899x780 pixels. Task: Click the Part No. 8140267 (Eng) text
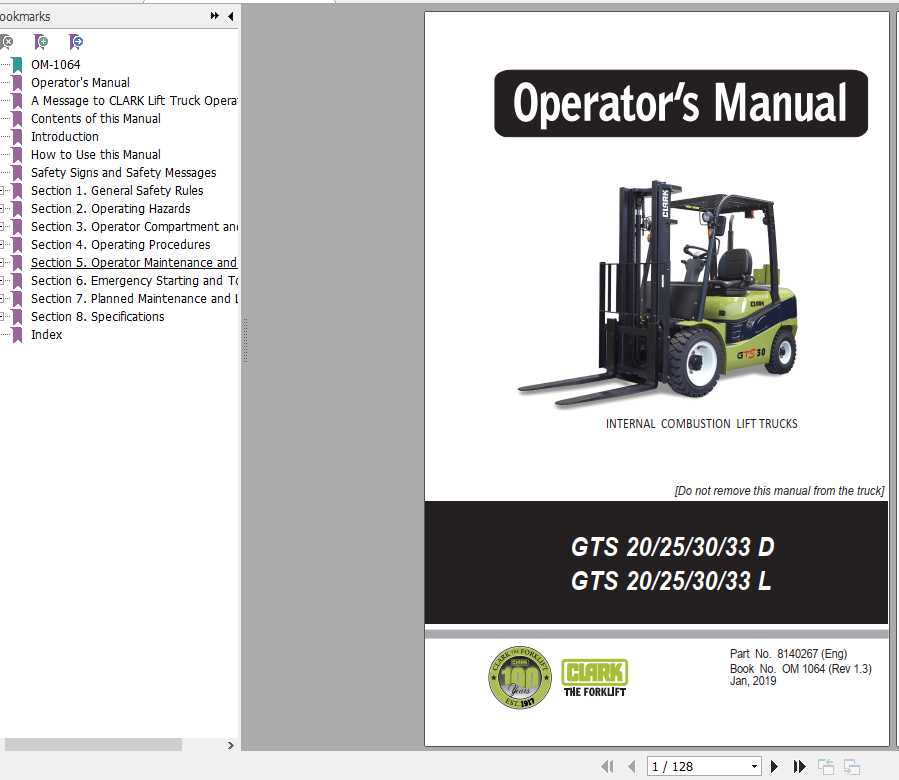(x=788, y=654)
